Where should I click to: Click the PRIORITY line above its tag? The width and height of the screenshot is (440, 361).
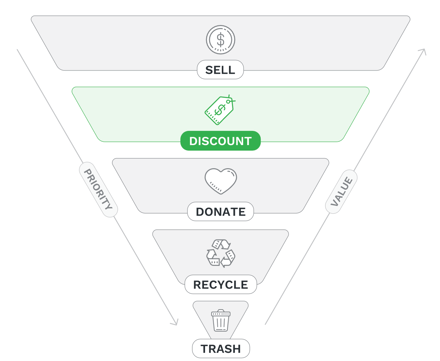pos(48,106)
